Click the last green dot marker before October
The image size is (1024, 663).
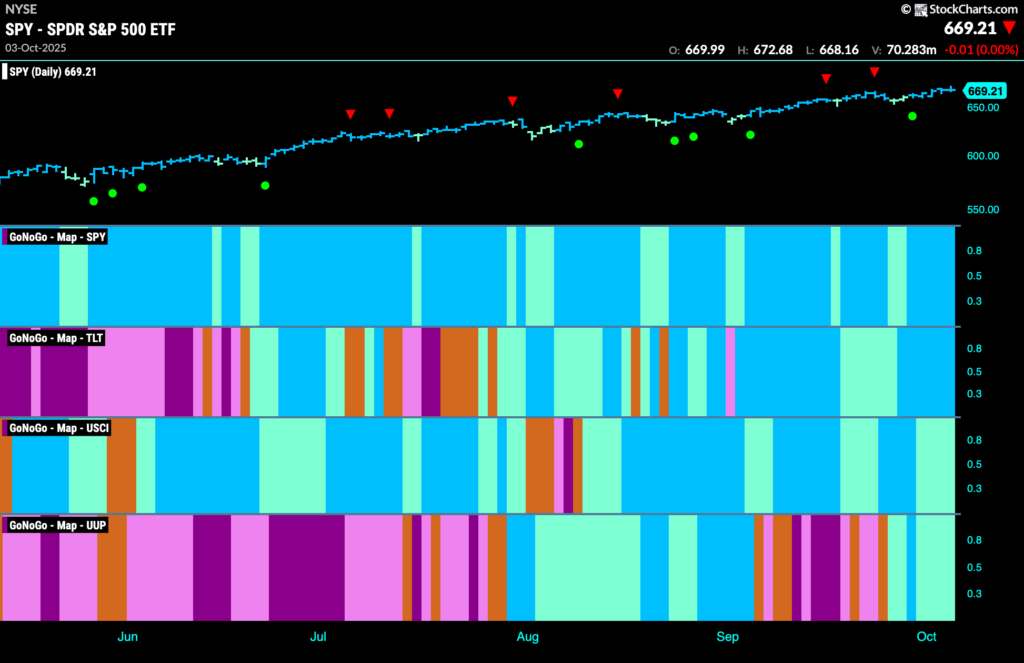[x=912, y=116]
